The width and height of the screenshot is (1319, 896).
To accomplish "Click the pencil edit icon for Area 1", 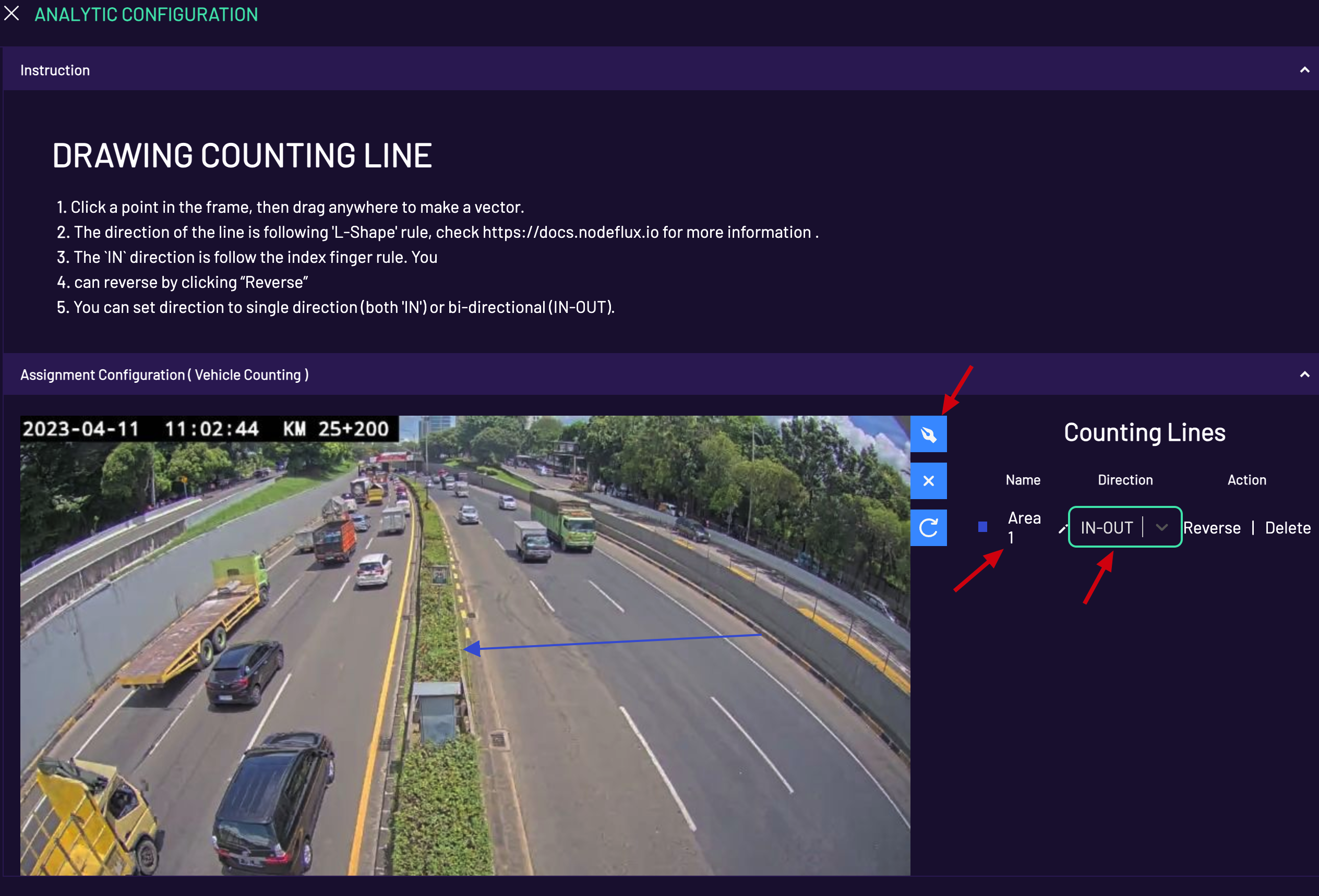I will tap(1062, 529).
